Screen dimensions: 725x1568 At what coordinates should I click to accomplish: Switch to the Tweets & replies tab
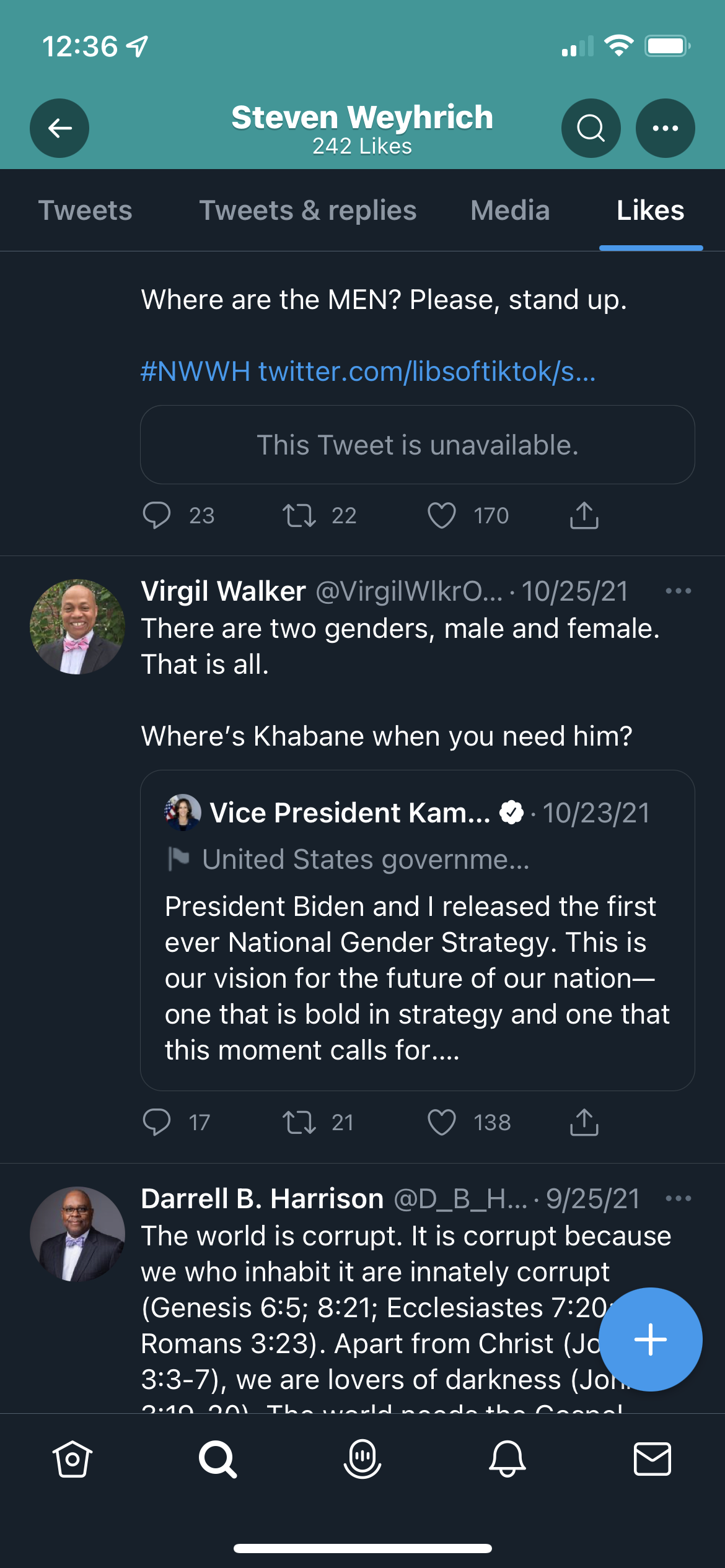308,211
